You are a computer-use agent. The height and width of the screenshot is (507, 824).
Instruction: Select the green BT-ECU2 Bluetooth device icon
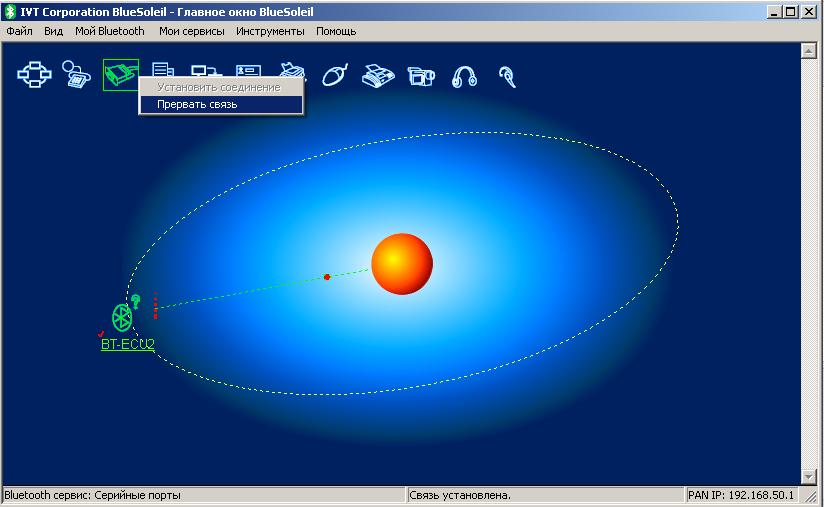123,318
